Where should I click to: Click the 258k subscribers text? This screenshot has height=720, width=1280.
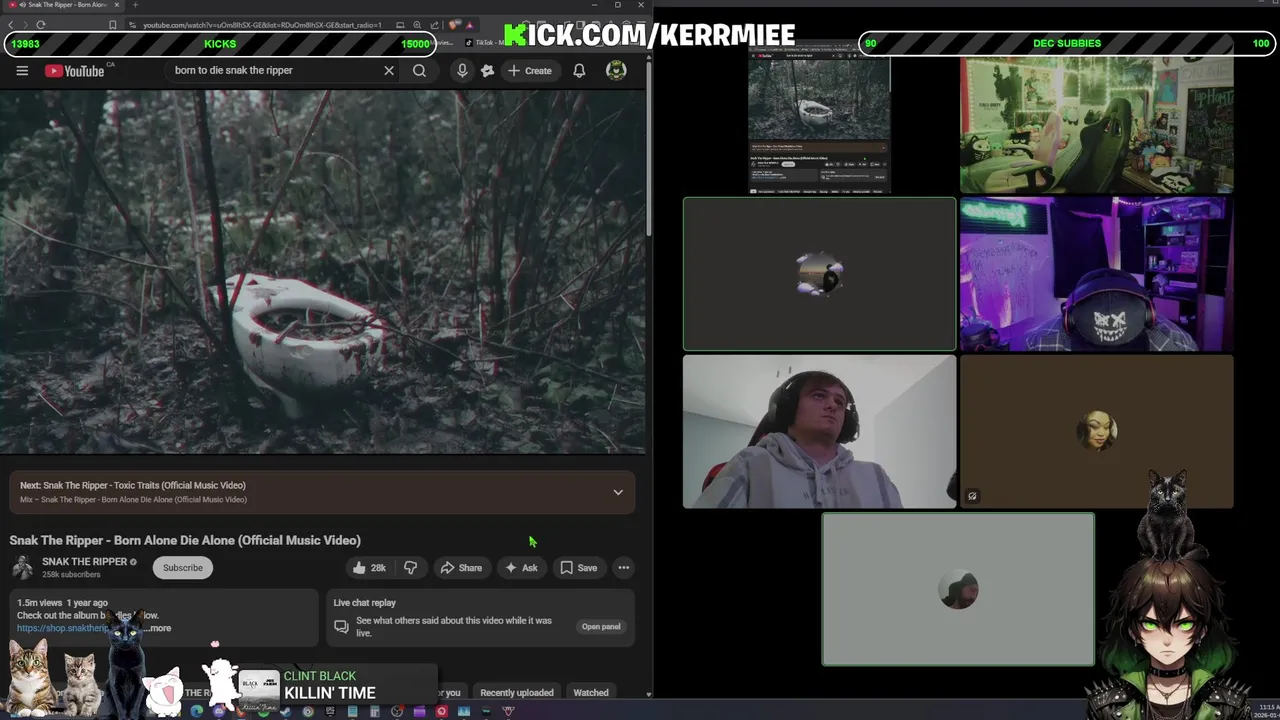71,575
